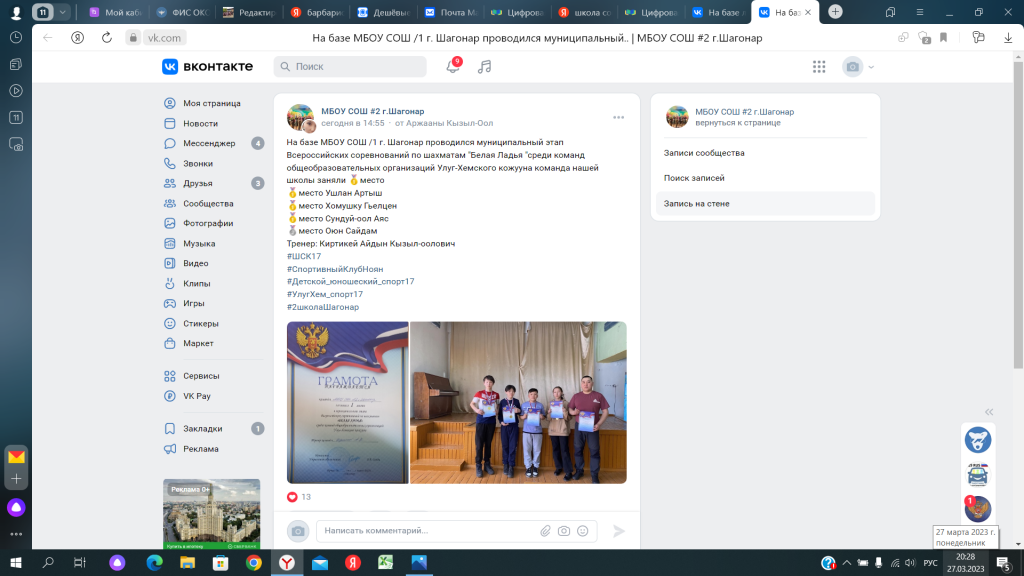Open VK notifications bell icon
This screenshot has height=576, width=1024.
(x=452, y=67)
